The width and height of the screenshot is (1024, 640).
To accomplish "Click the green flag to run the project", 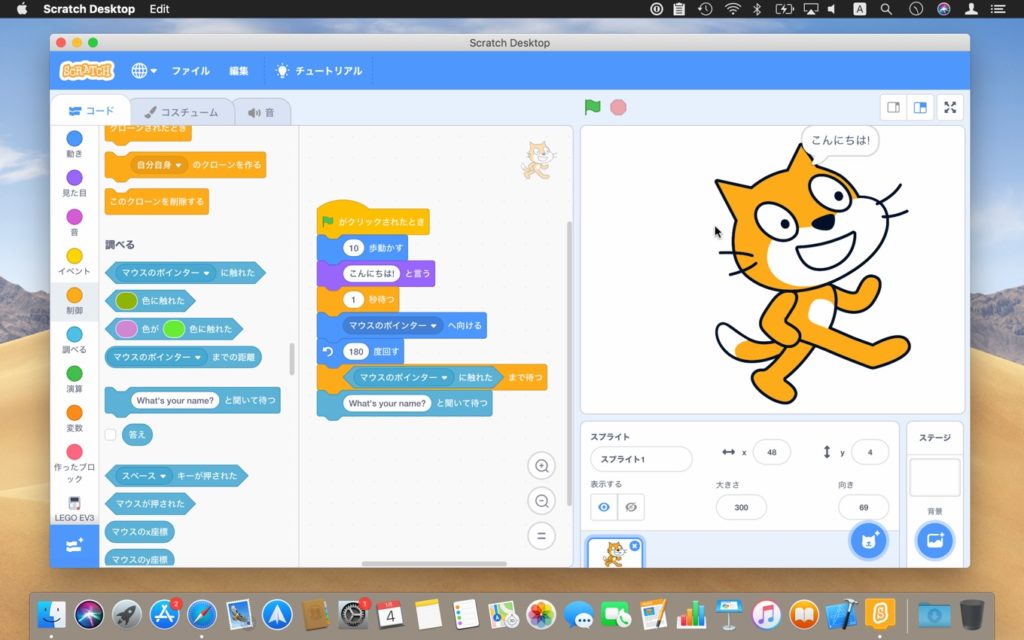I will 593,107.
